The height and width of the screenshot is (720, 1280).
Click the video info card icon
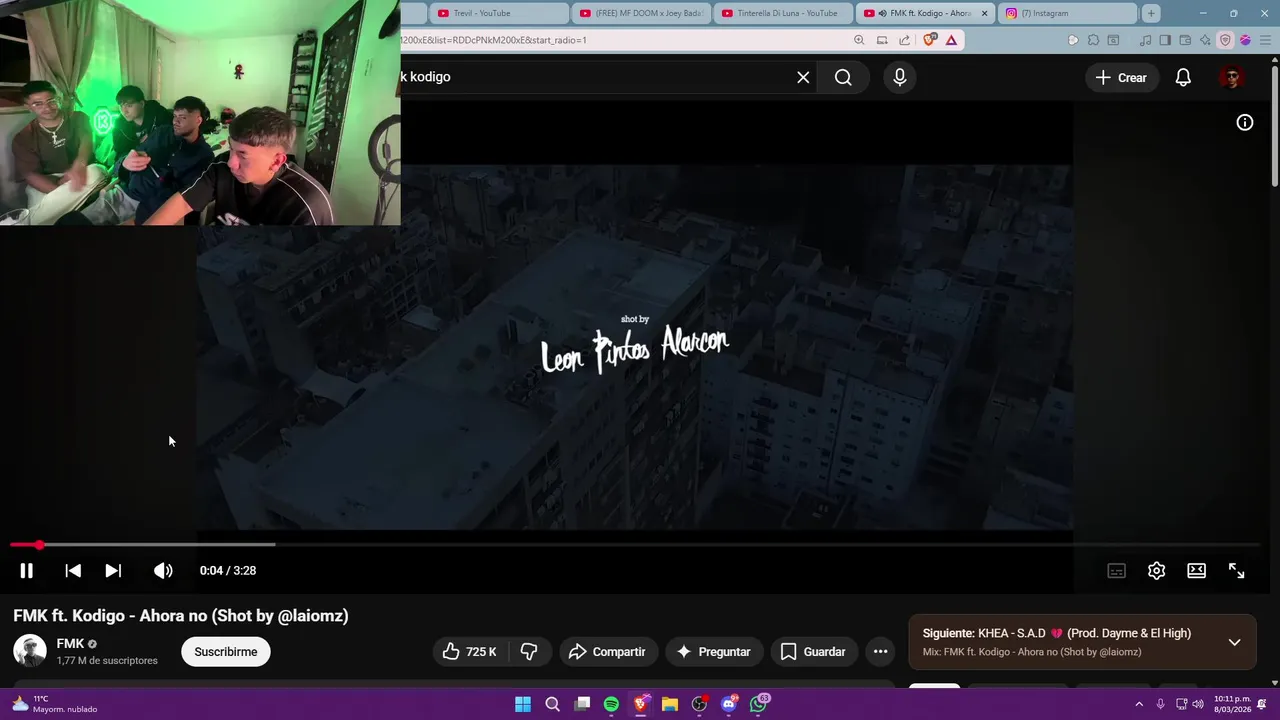click(x=1245, y=122)
